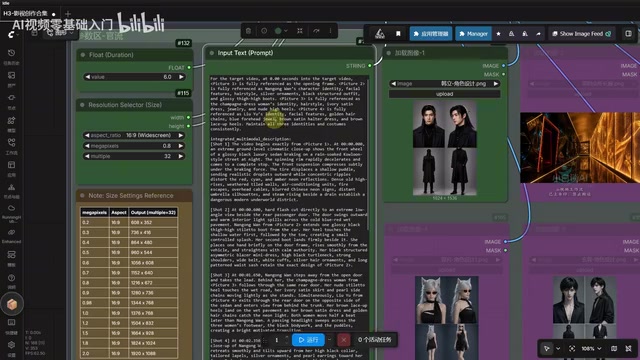Screen dimensions: 640x360
Task: Open the templates sidebar icon
Action: pos(11,255)
